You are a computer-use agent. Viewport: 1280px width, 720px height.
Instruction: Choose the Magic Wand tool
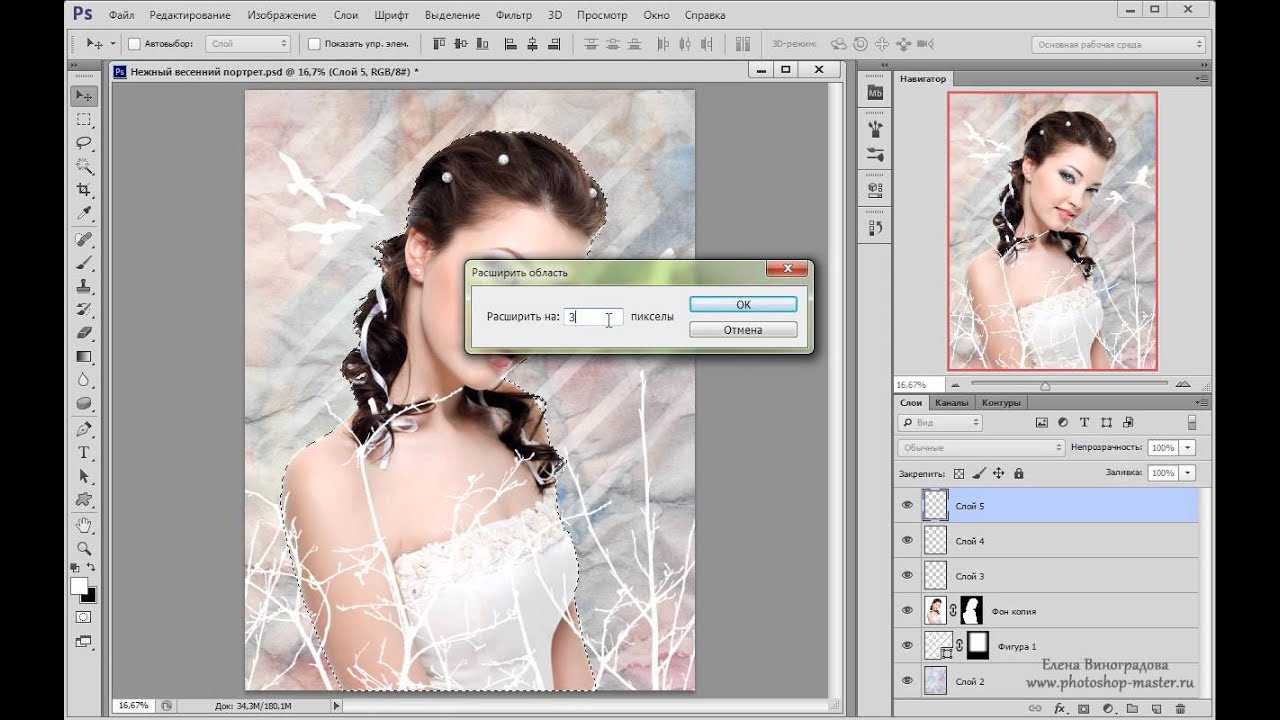tap(84, 166)
